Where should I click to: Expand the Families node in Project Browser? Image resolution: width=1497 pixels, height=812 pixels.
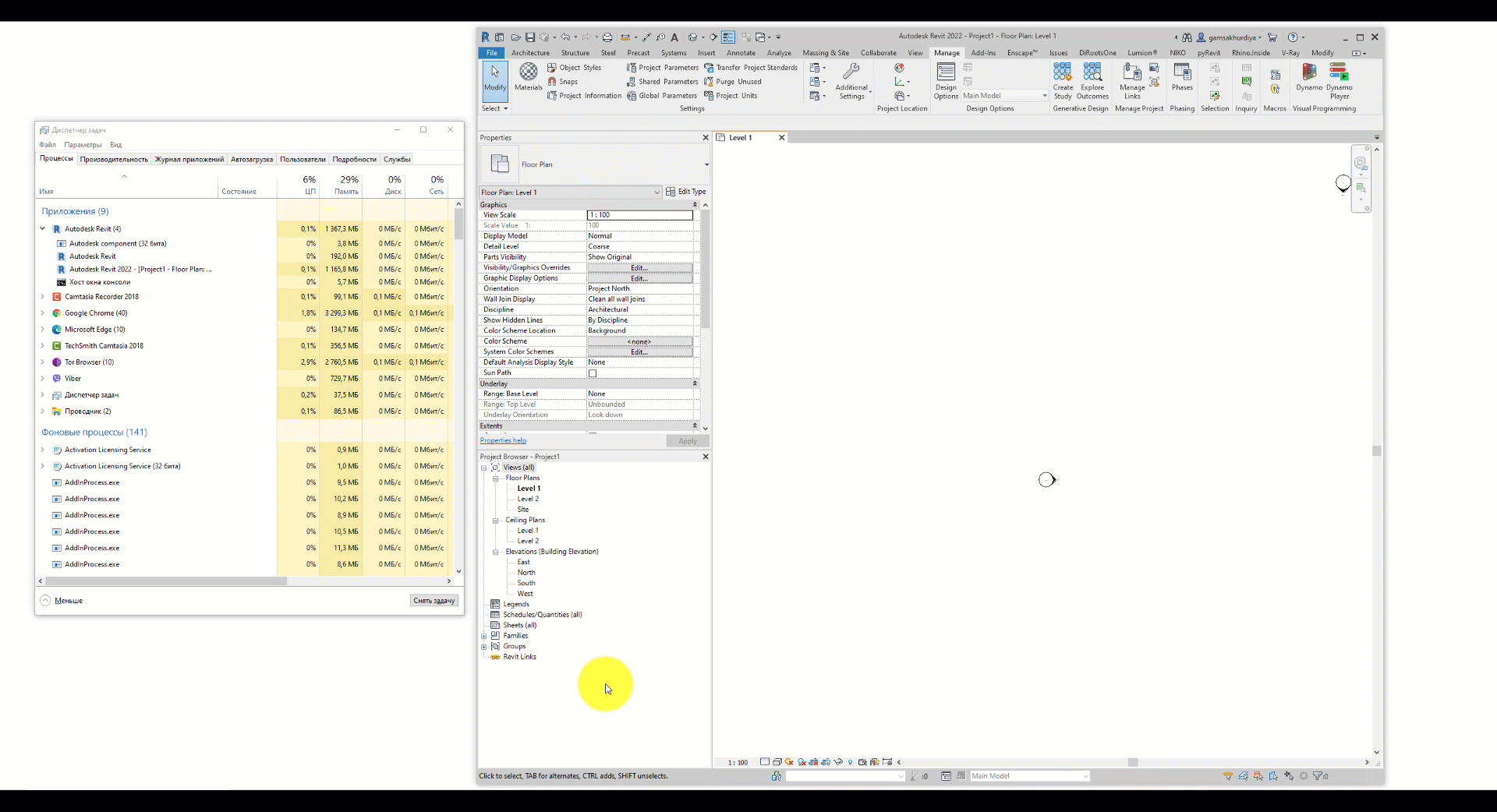484,637
